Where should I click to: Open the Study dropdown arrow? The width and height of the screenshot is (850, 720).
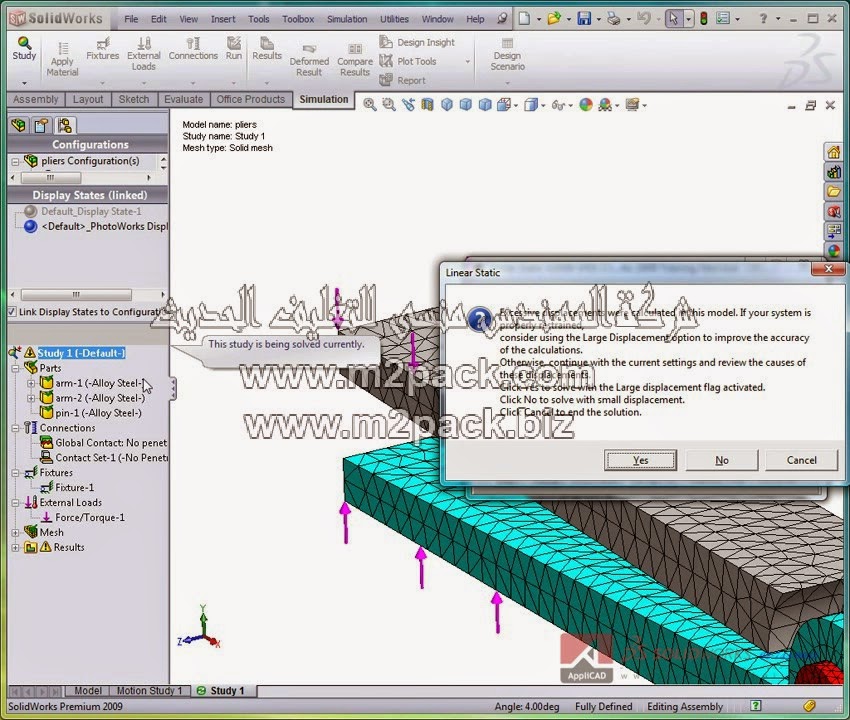click(24, 83)
